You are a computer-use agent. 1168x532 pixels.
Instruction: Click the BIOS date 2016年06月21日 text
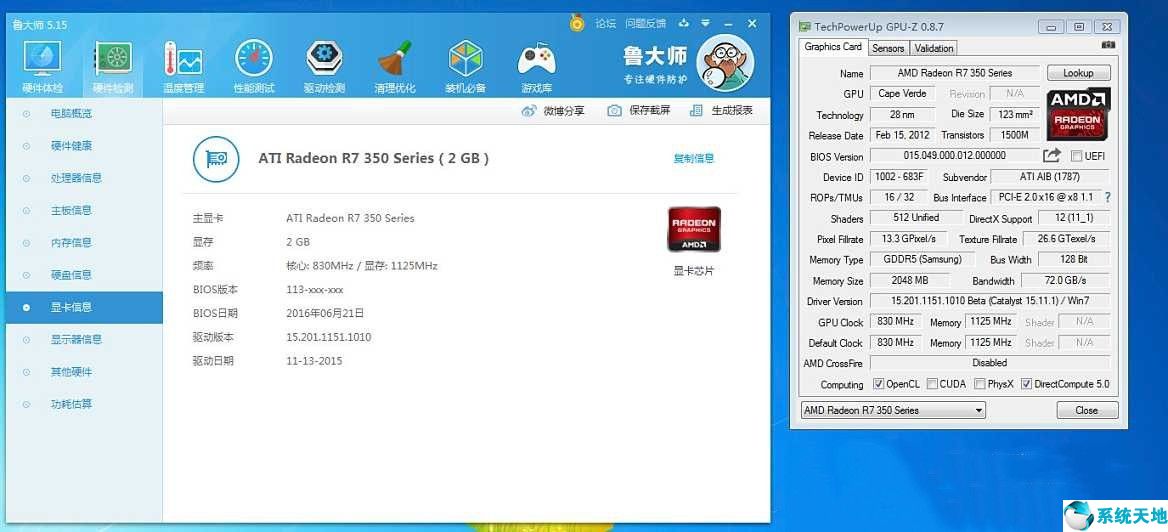325,314
